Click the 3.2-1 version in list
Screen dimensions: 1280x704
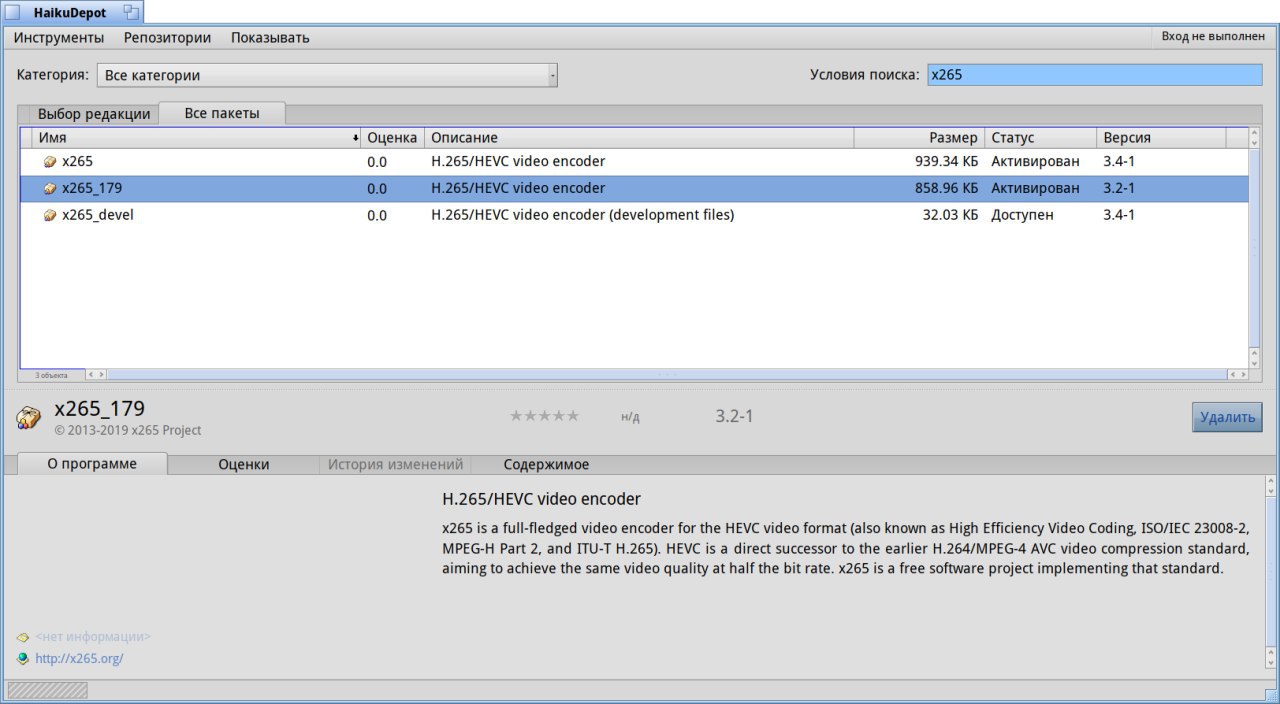[x=1118, y=188]
